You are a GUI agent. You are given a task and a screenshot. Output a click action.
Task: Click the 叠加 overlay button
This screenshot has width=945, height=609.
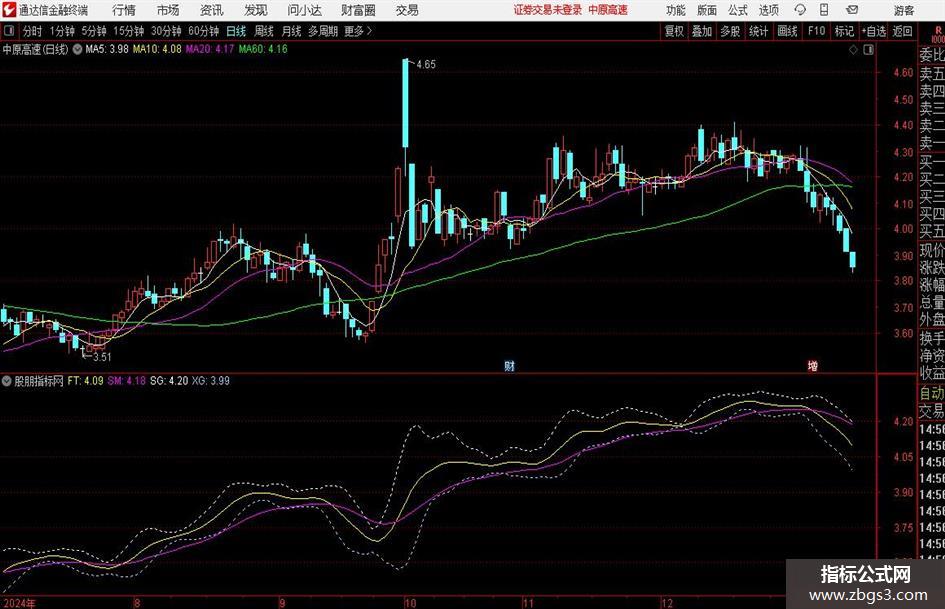[702, 31]
